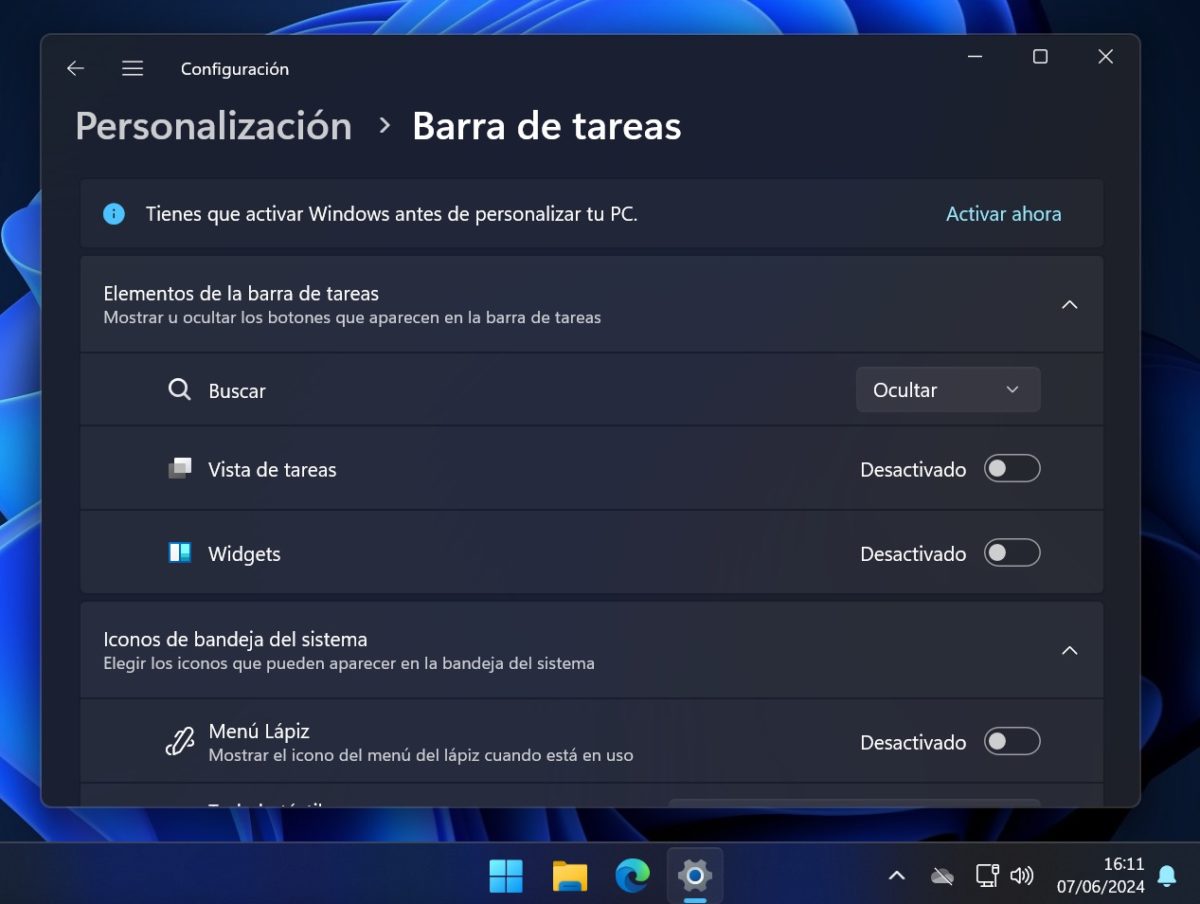Screen dimensions: 1200x904
Task: Open File Explorer from the taskbar
Action: [570, 876]
